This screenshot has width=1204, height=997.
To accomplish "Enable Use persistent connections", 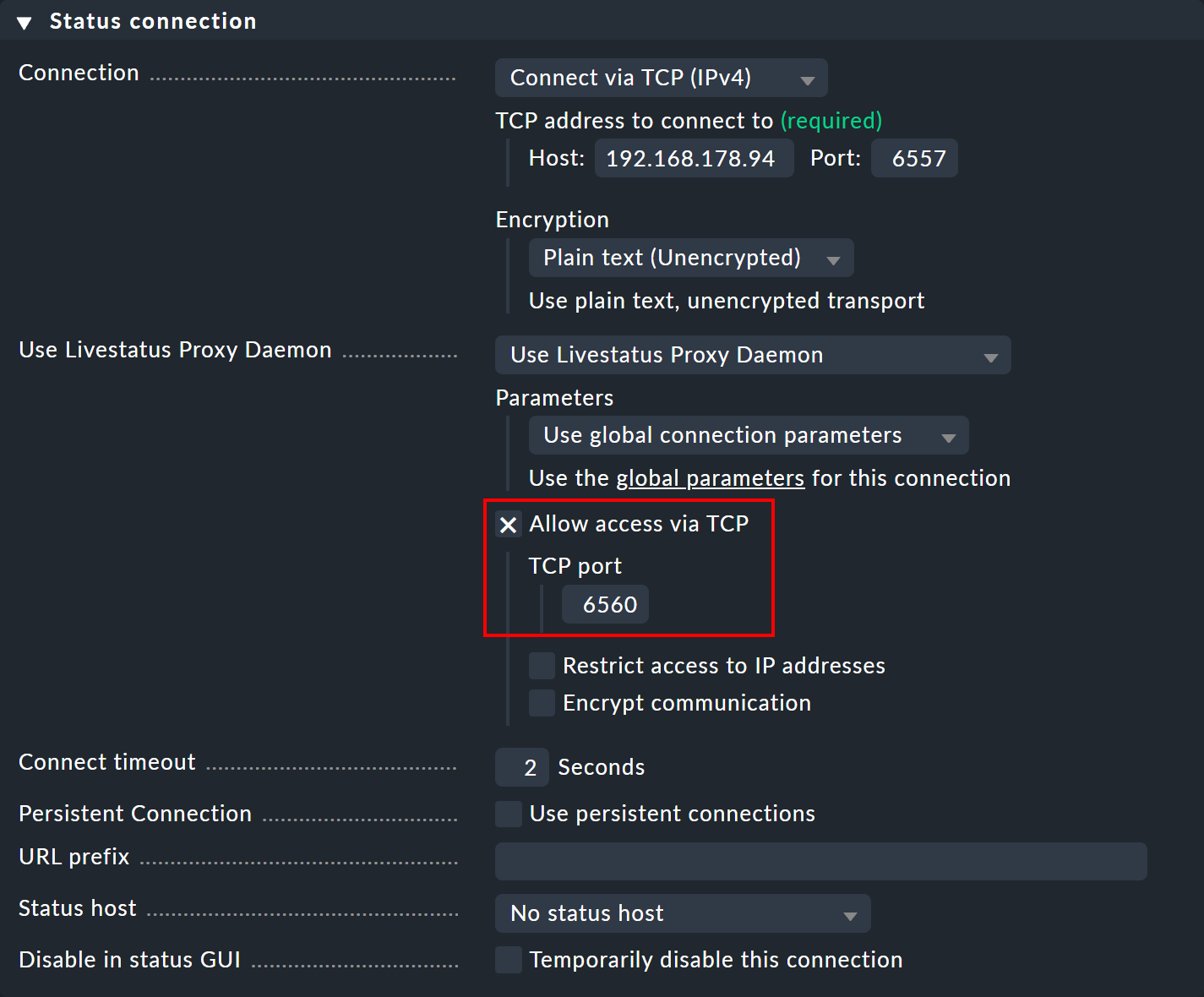I will 508,814.
